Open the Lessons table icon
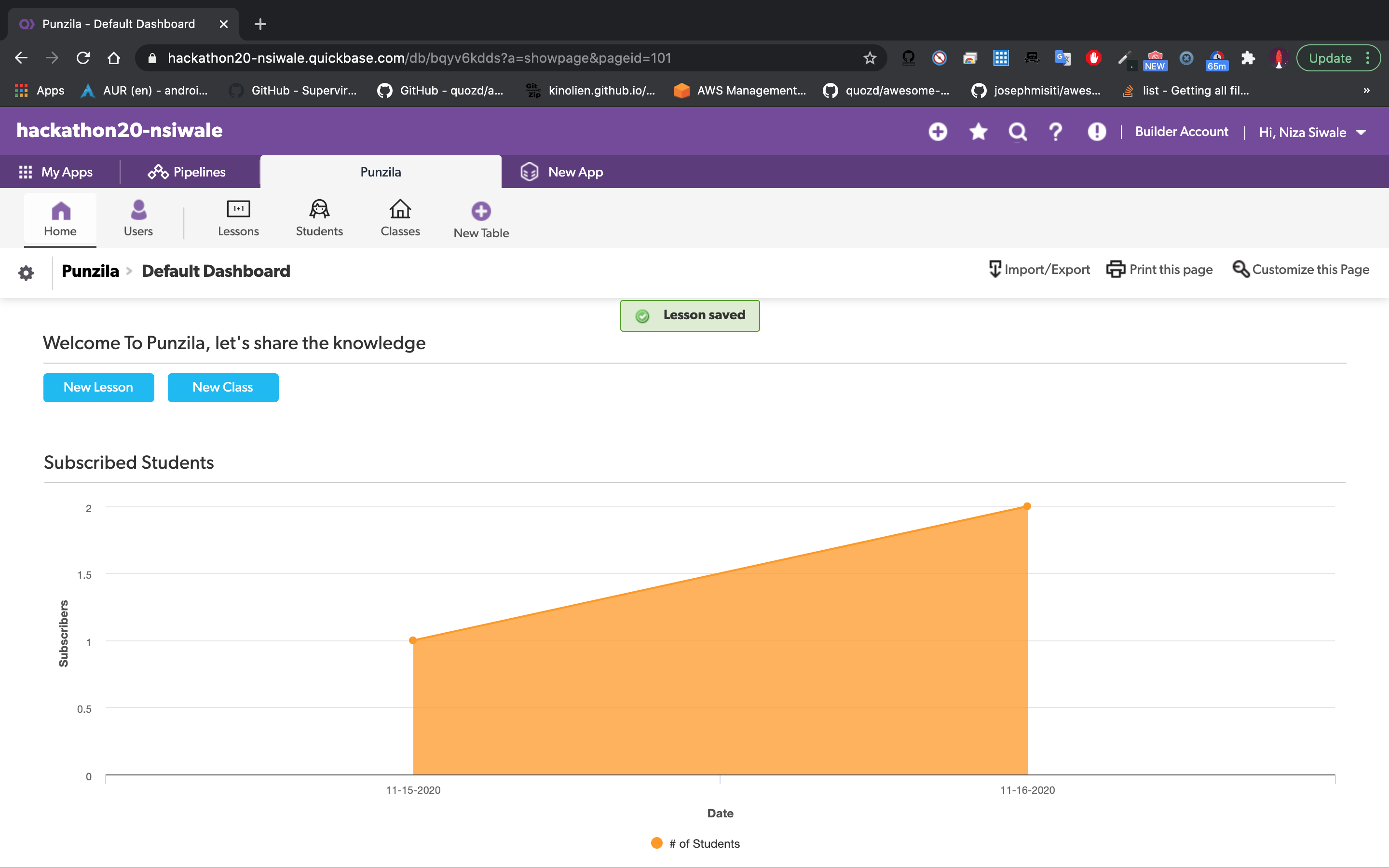This screenshot has width=1389, height=868. click(x=238, y=210)
